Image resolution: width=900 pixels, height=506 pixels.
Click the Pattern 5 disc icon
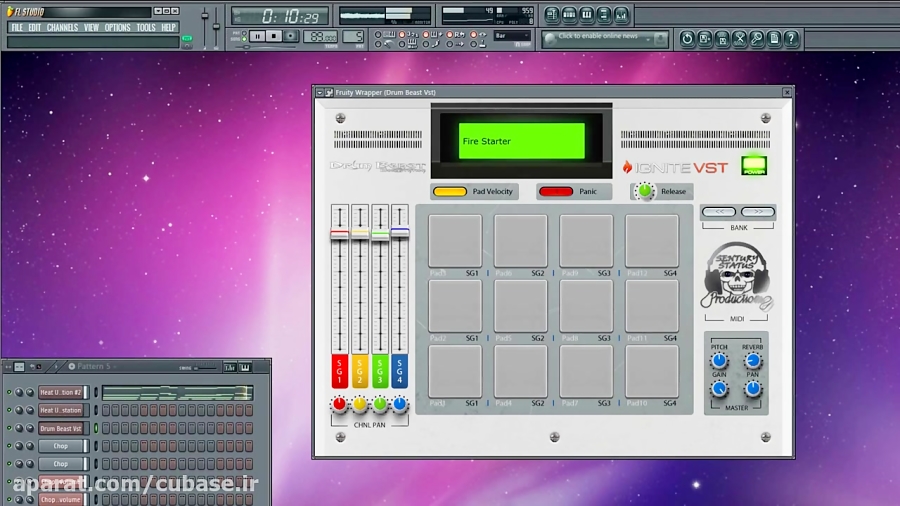(x=72, y=366)
